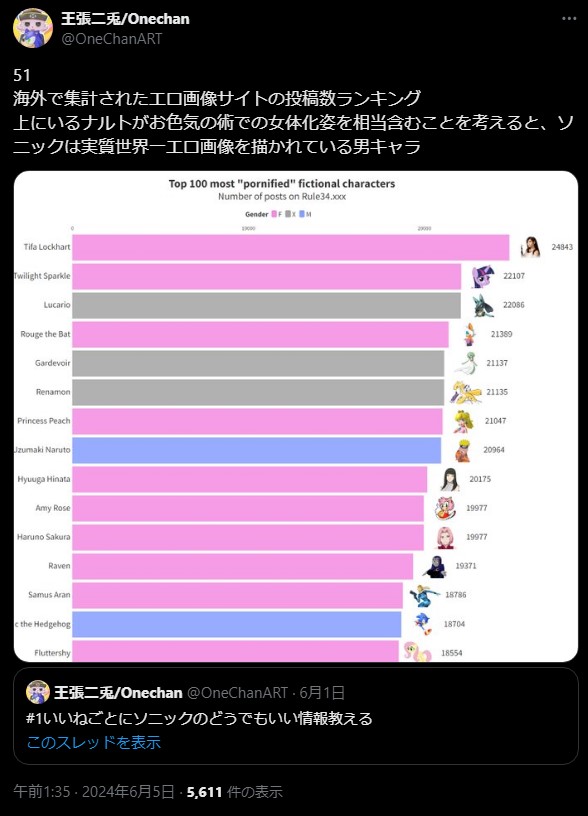588x816 pixels.
Task: Click the Uzumaki Naruto character icon
Action: pyautogui.click(x=463, y=450)
